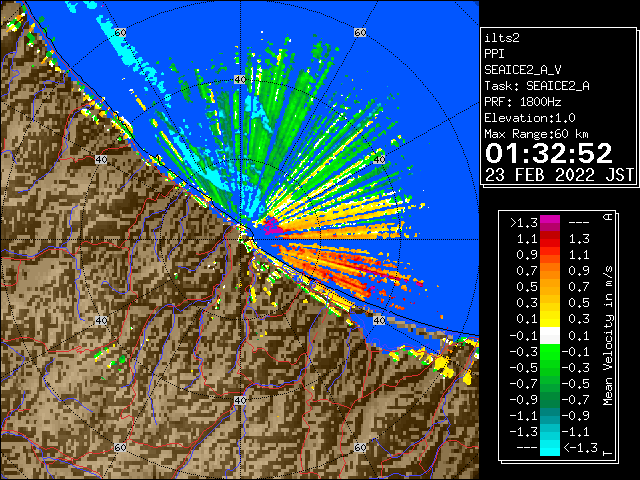Select the date "23 FEB 2022 JST"
This screenshot has height=480, width=640.
(559, 175)
